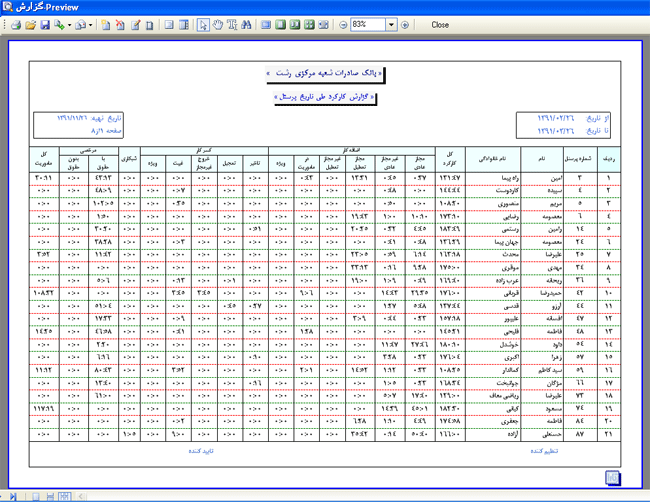Click the page icon at report bottom right

(x=612, y=477)
